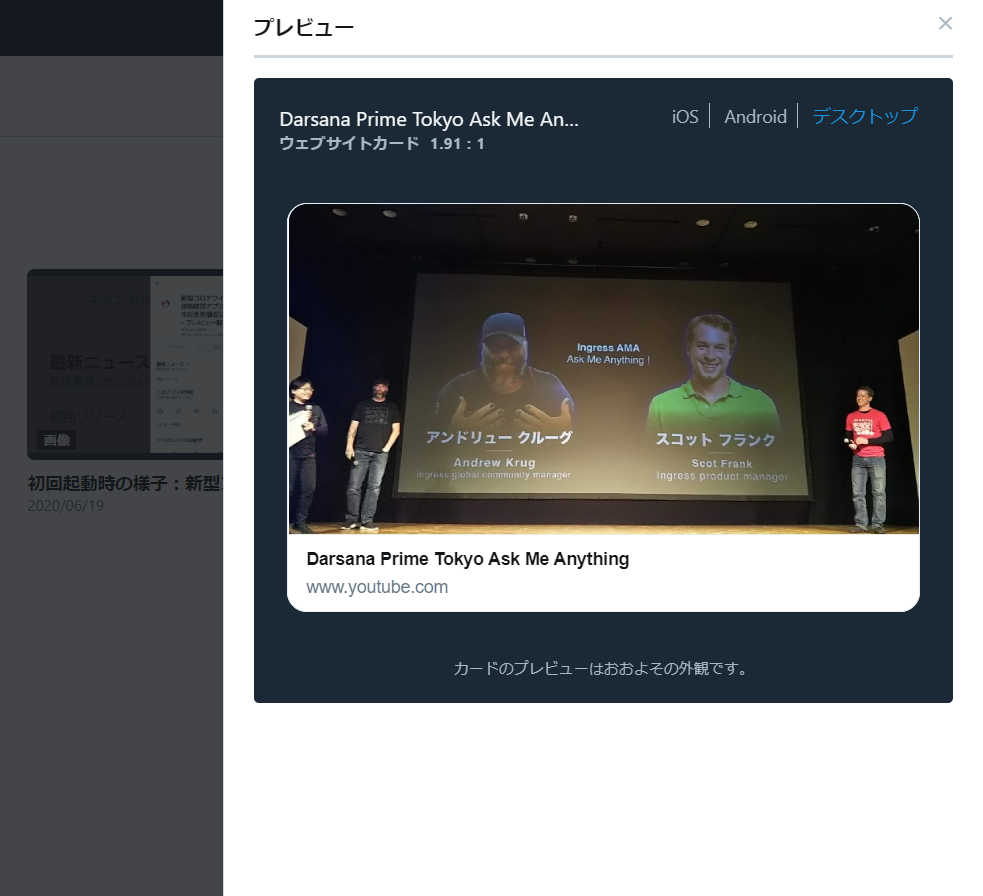Image resolution: width=983 pixels, height=896 pixels.
Task: Click the プレビュー panel heading
Action: point(303,28)
